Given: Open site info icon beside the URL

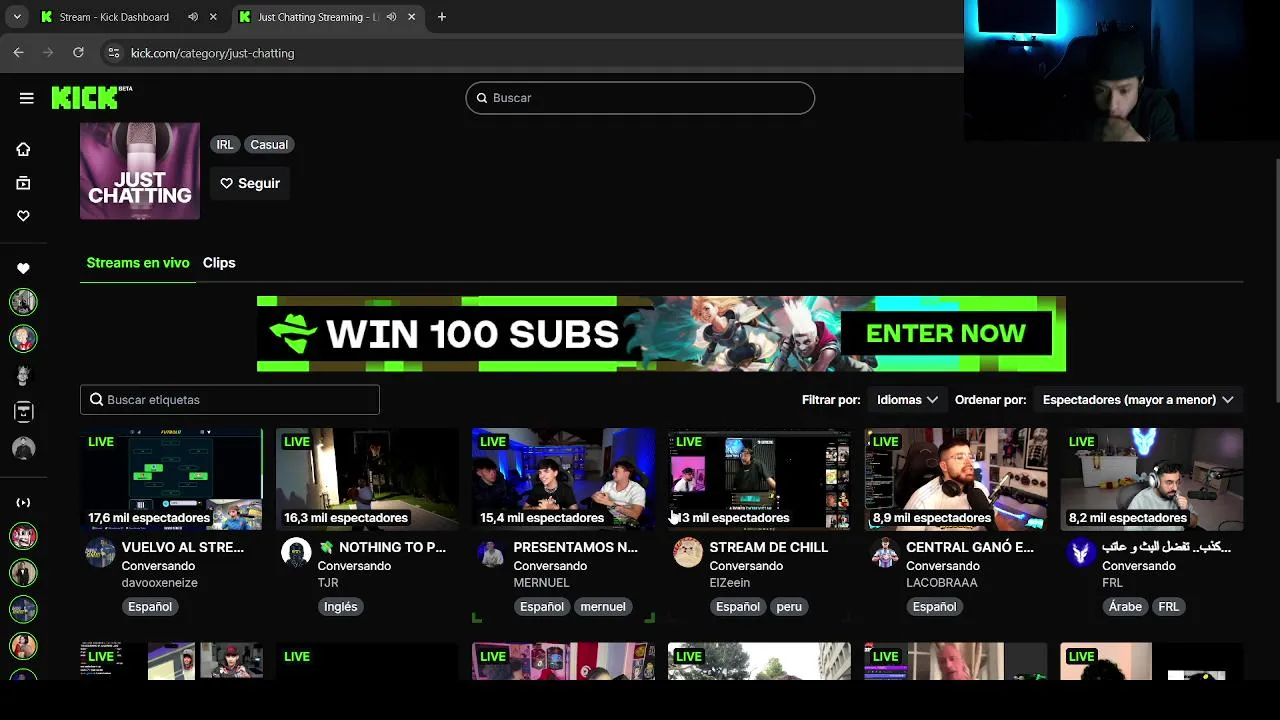Looking at the screenshot, I should [x=113, y=53].
